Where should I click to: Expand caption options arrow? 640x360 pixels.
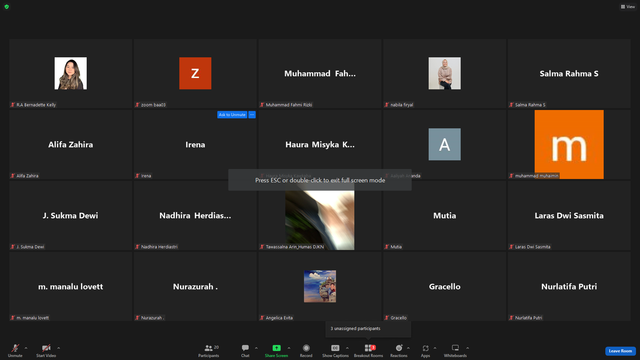coord(347,348)
